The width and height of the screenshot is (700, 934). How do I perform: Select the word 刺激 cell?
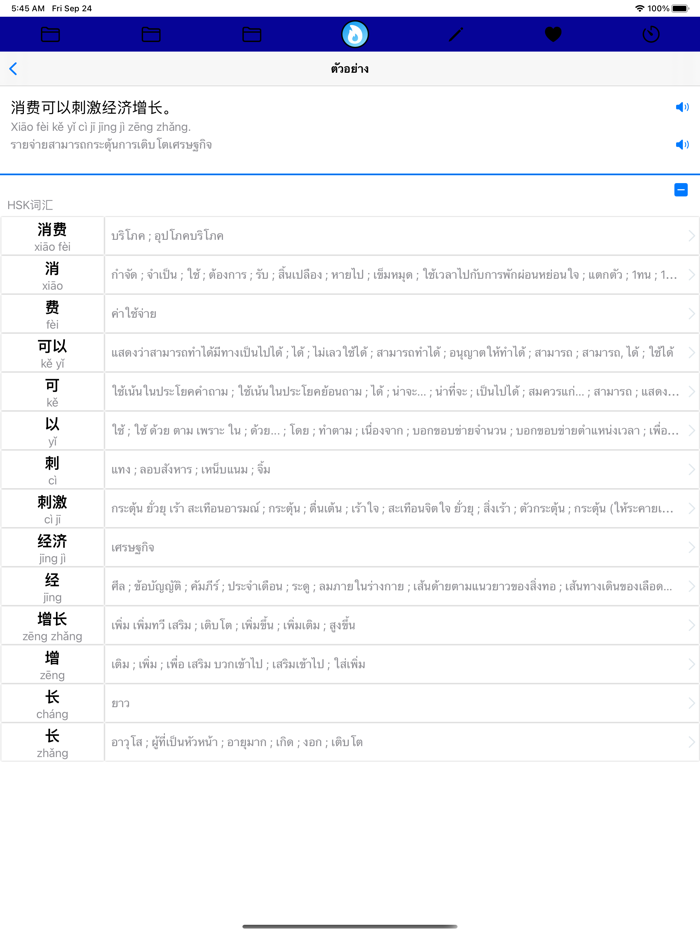point(52,508)
